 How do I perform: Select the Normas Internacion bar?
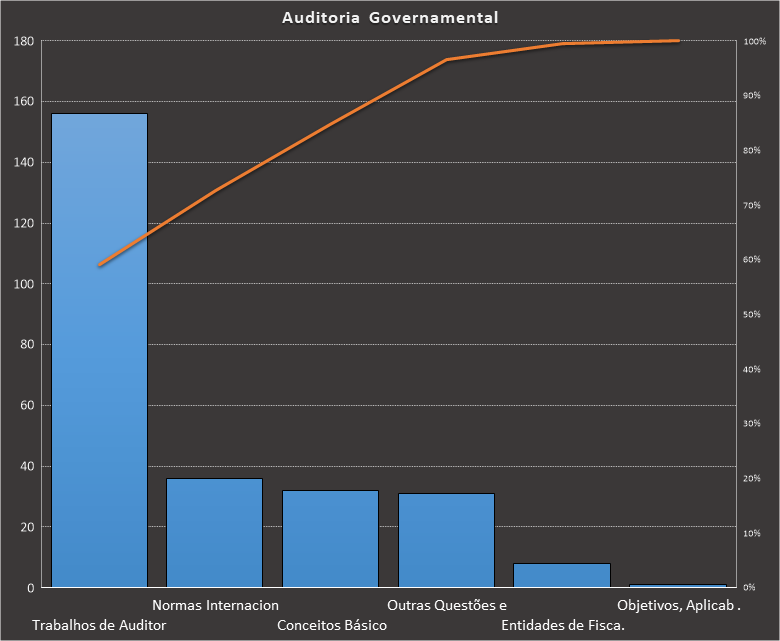pos(214,532)
